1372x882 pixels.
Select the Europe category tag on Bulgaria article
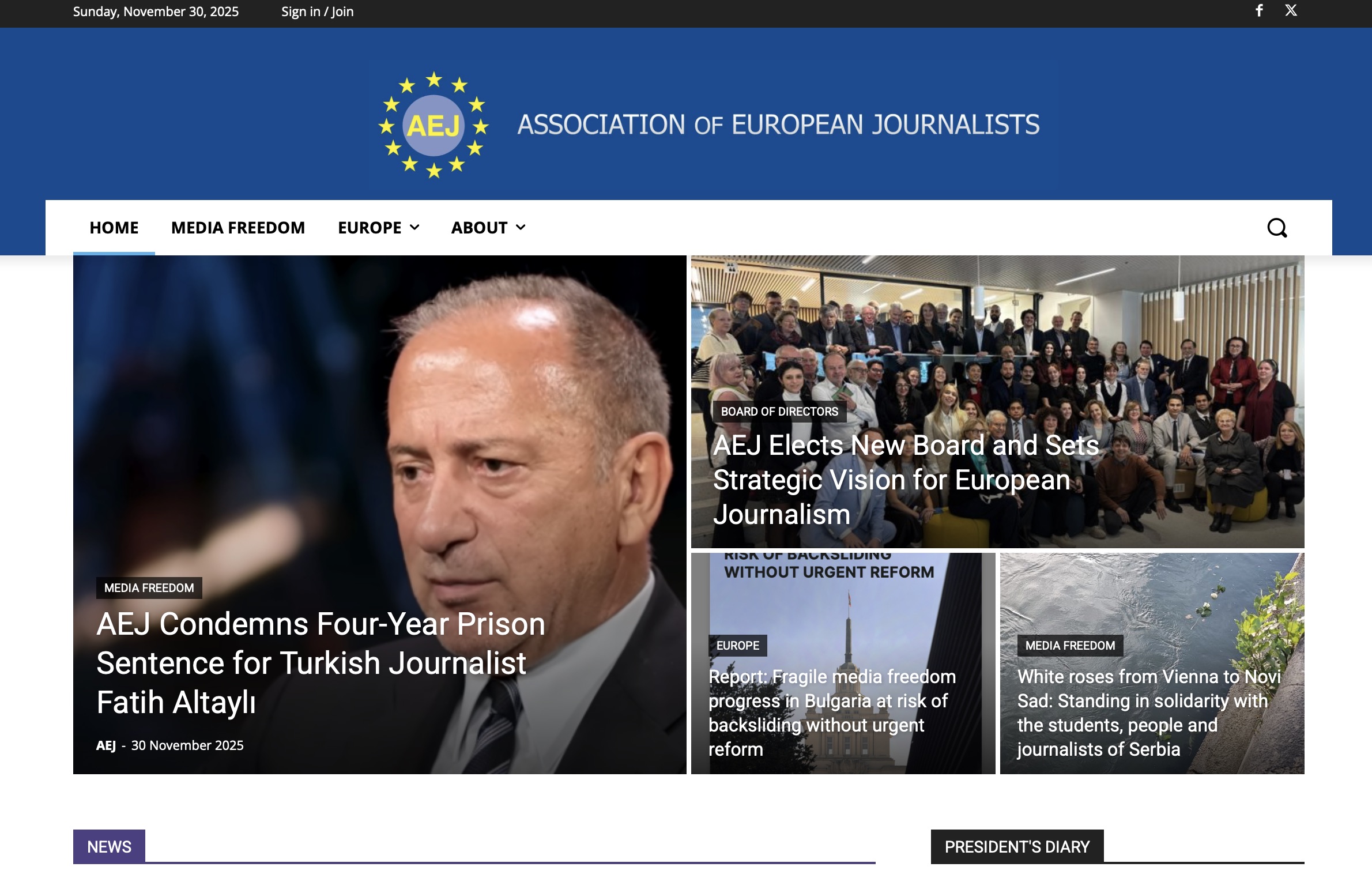738,646
